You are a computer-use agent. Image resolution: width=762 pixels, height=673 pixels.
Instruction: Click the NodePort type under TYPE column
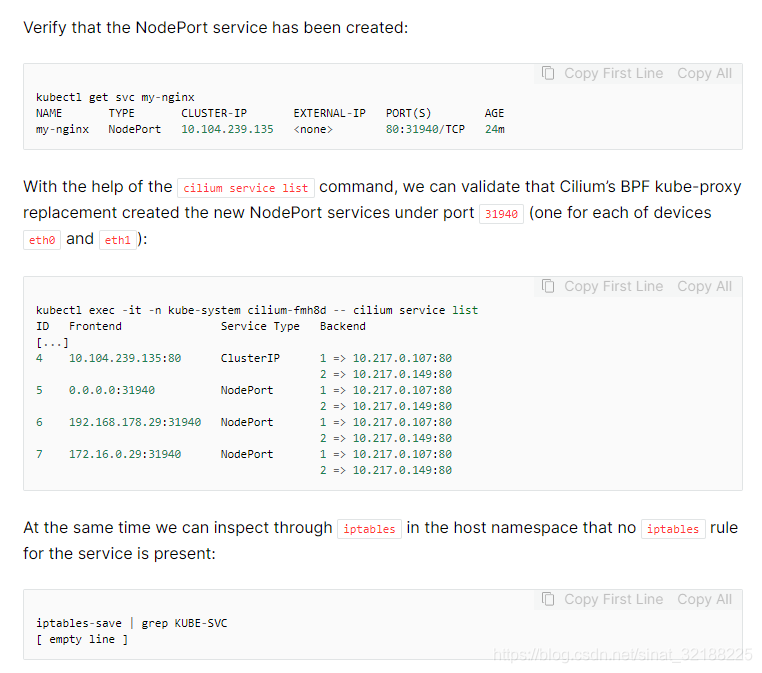click(135, 129)
